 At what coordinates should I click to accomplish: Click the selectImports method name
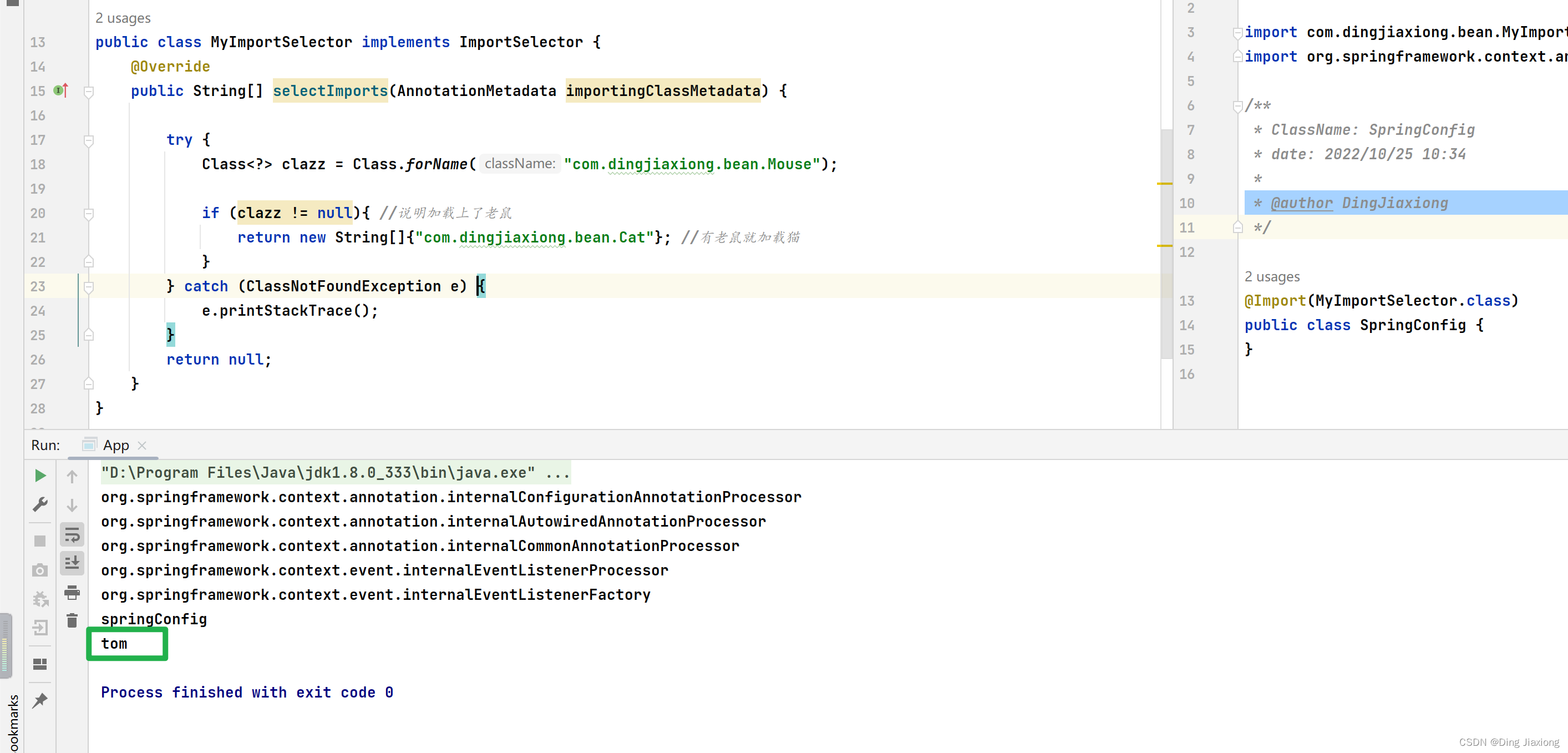[330, 90]
